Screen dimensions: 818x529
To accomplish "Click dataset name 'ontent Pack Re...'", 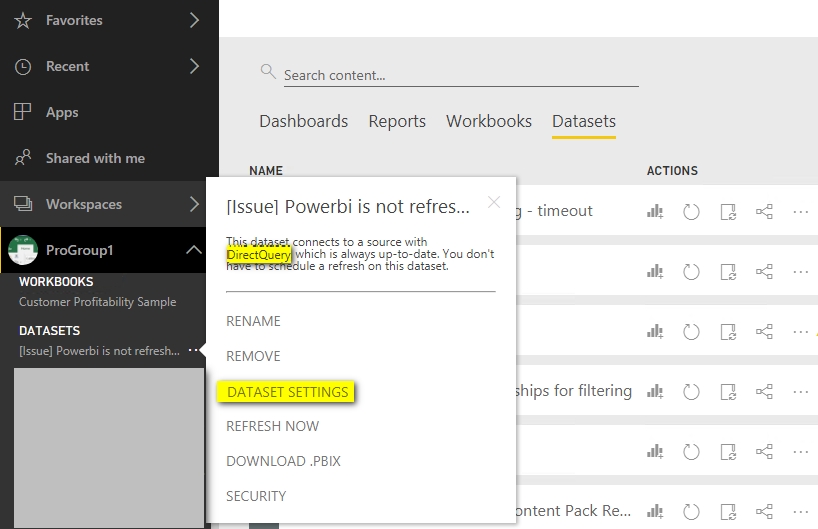I will pyautogui.click(x=574, y=511).
